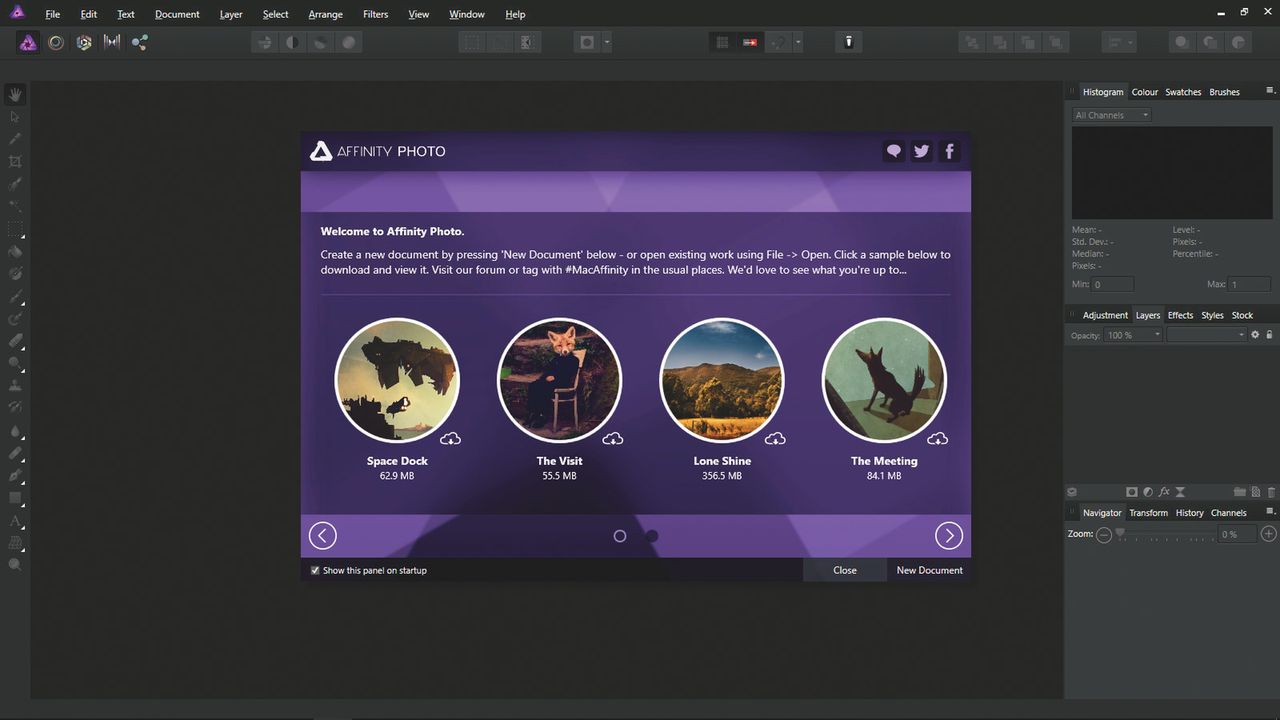The width and height of the screenshot is (1280, 720).
Task: Switch to the Colour tab
Action: (x=1145, y=92)
